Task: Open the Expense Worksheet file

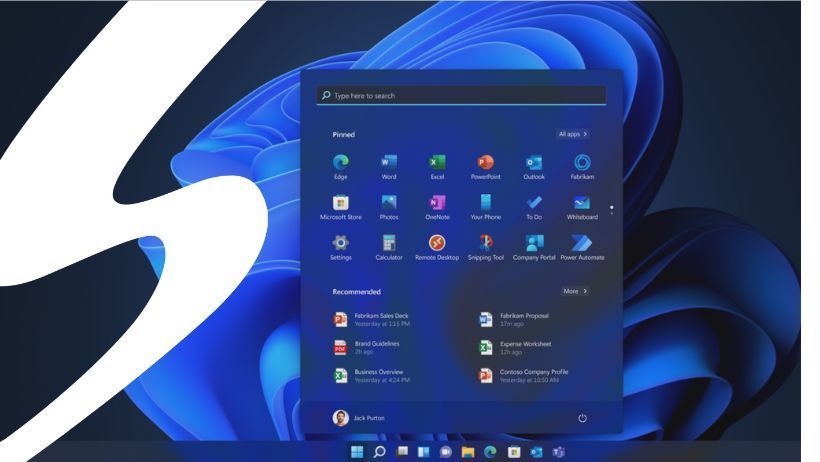Action: point(516,347)
